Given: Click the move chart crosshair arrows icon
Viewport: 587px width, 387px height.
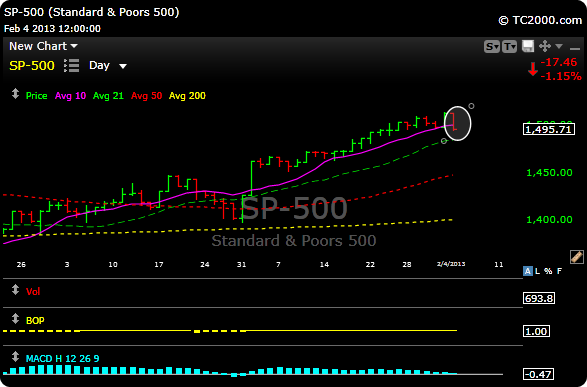Looking at the screenshot, I should (x=545, y=46).
